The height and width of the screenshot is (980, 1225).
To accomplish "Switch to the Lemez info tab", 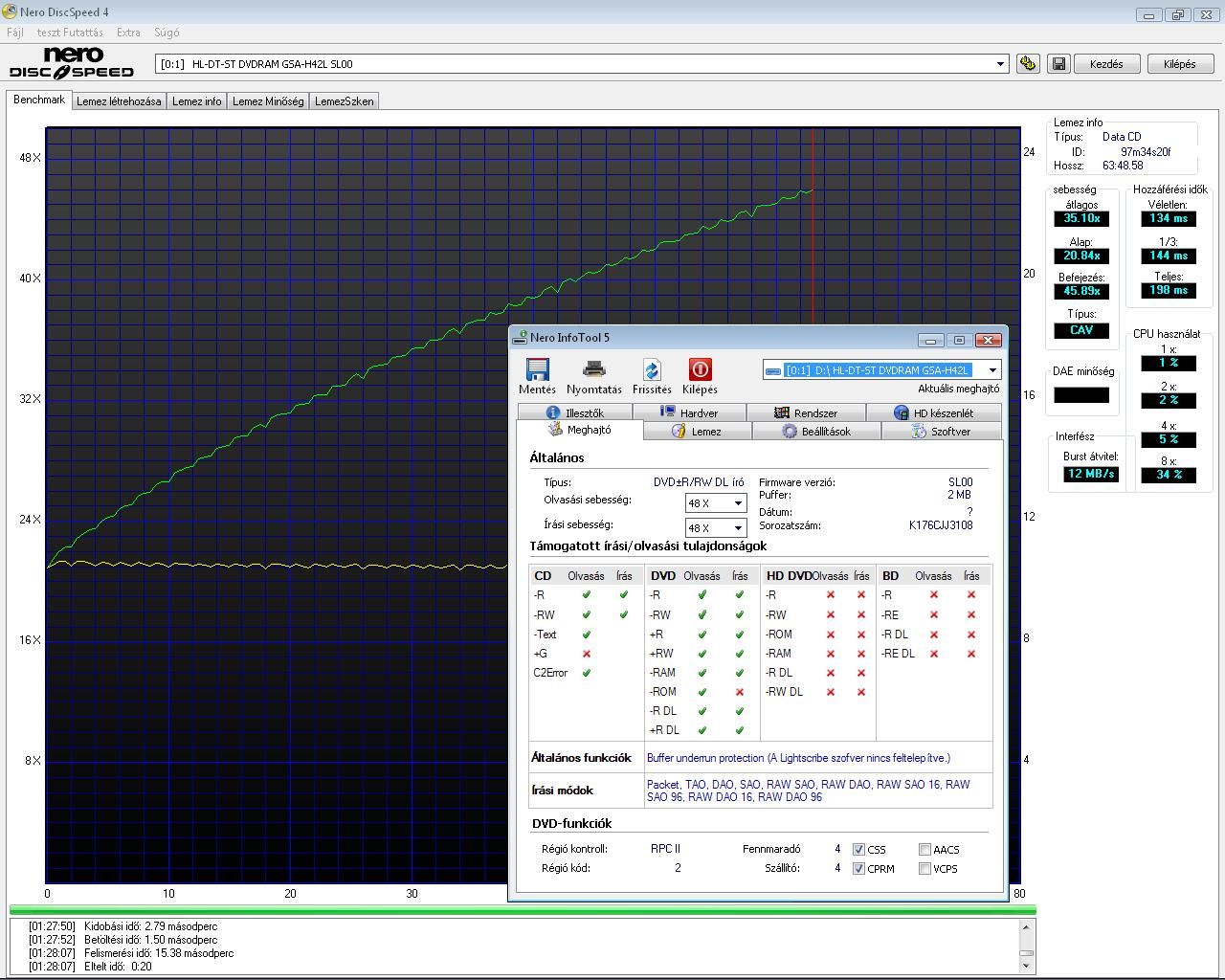I will tap(196, 101).
